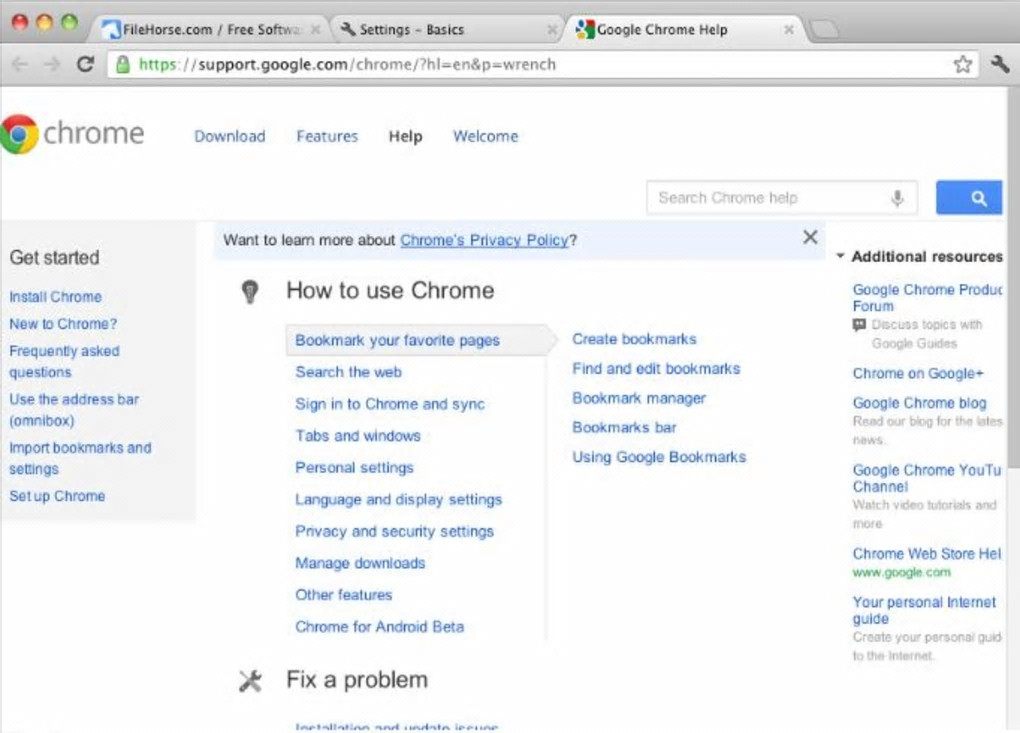Open the wrench menu icon
Image resolution: width=1020 pixels, height=733 pixels.
pos(999,65)
